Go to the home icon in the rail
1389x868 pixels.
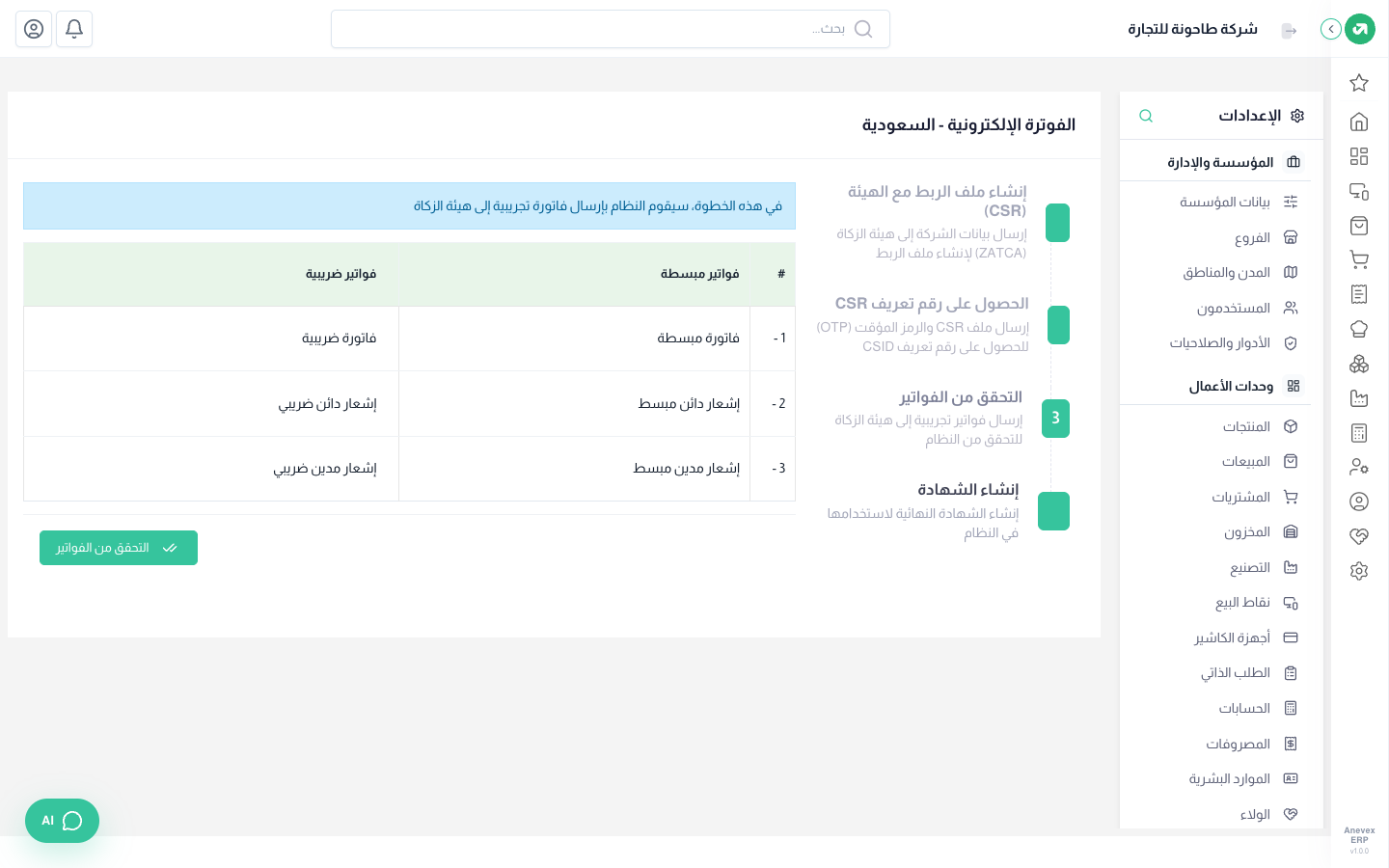pyautogui.click(x=1359, y=122)
